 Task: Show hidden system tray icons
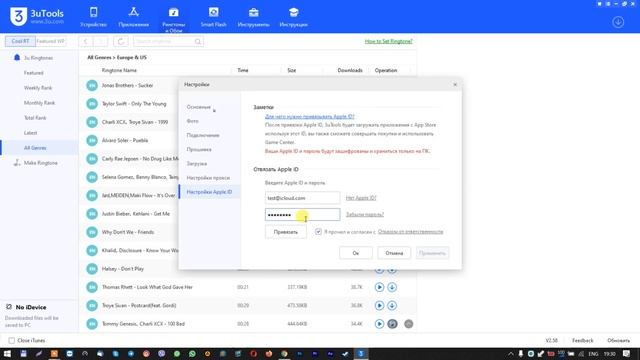pos(510,354)
